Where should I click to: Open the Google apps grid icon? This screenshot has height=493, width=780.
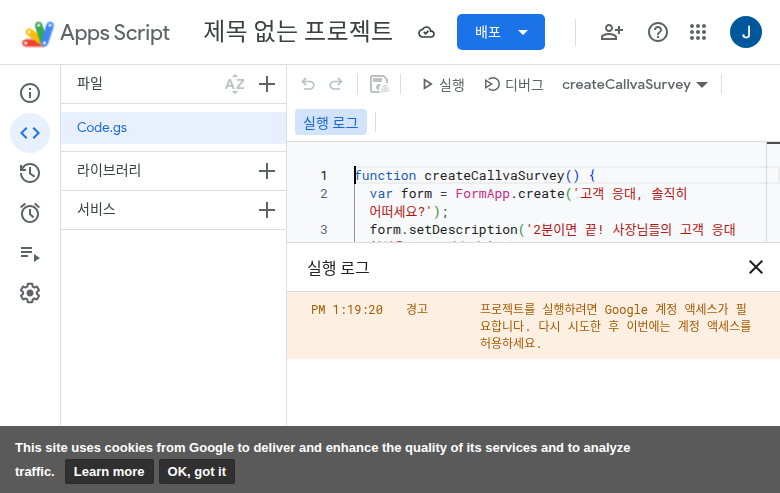tap(698, 32)
